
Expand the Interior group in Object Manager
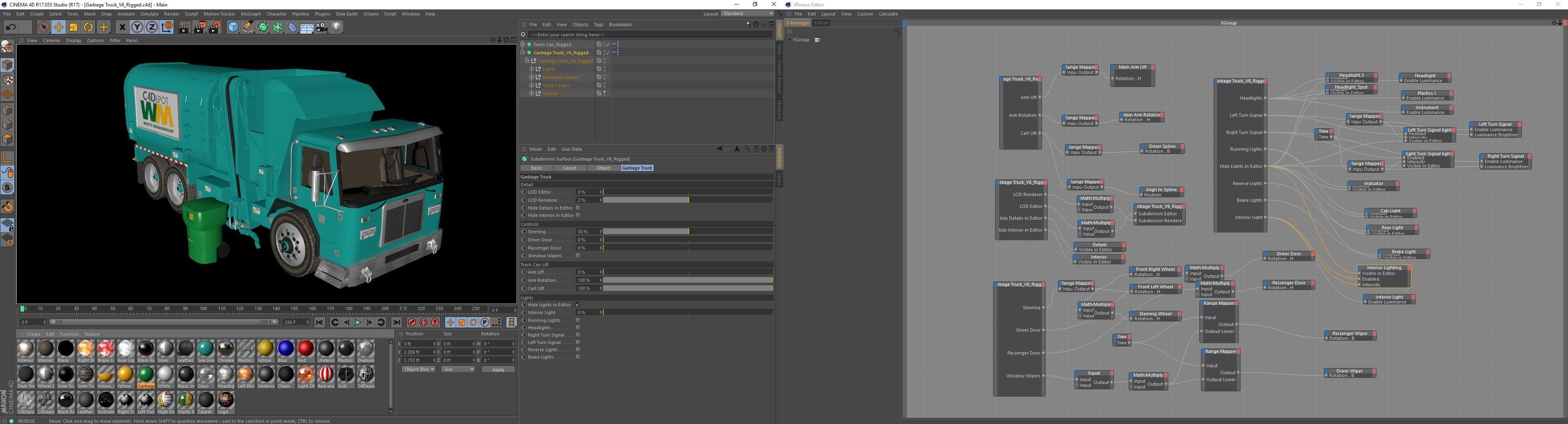click(531, 93)
